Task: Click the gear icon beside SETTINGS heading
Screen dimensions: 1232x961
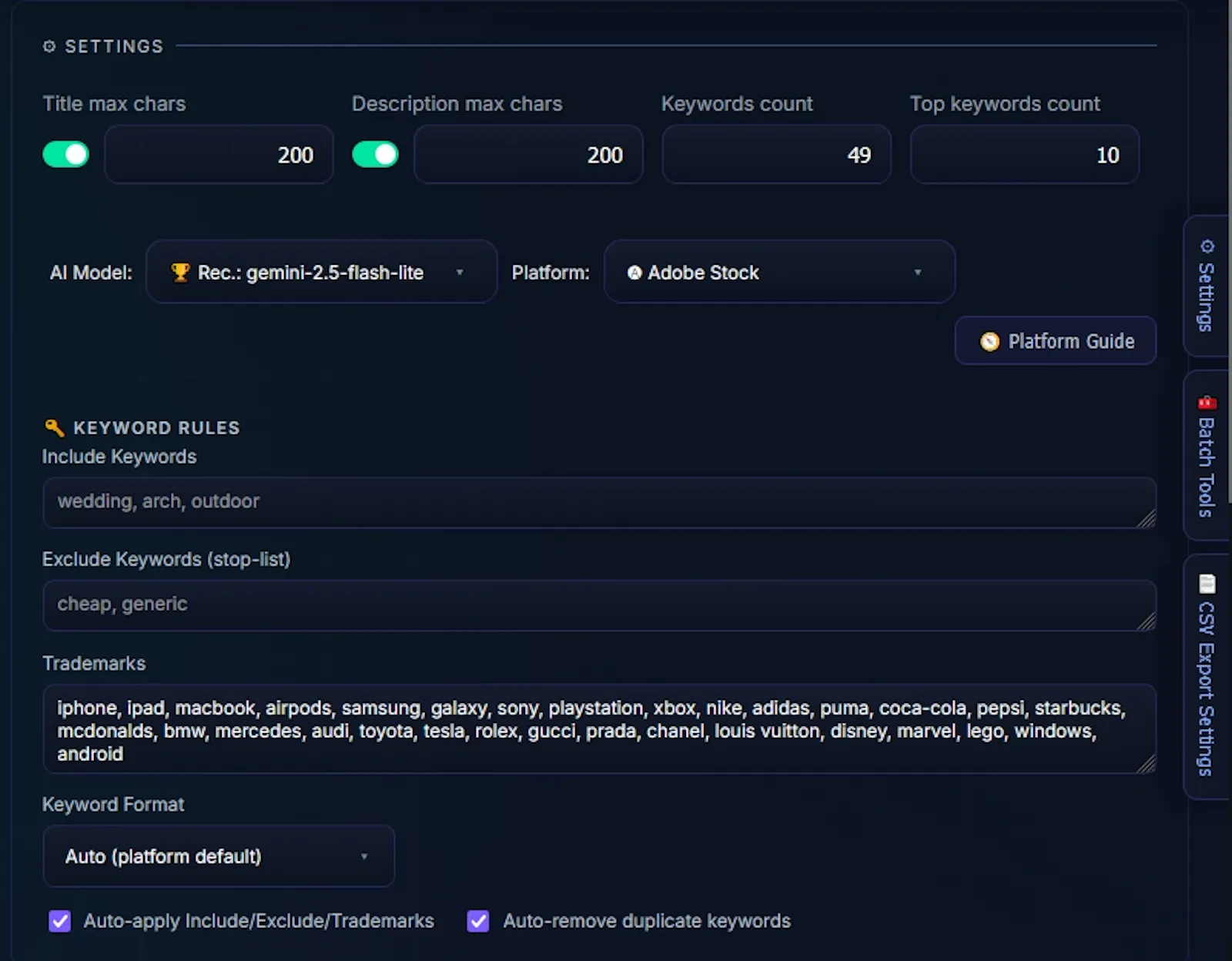Action: coord(49,46)
